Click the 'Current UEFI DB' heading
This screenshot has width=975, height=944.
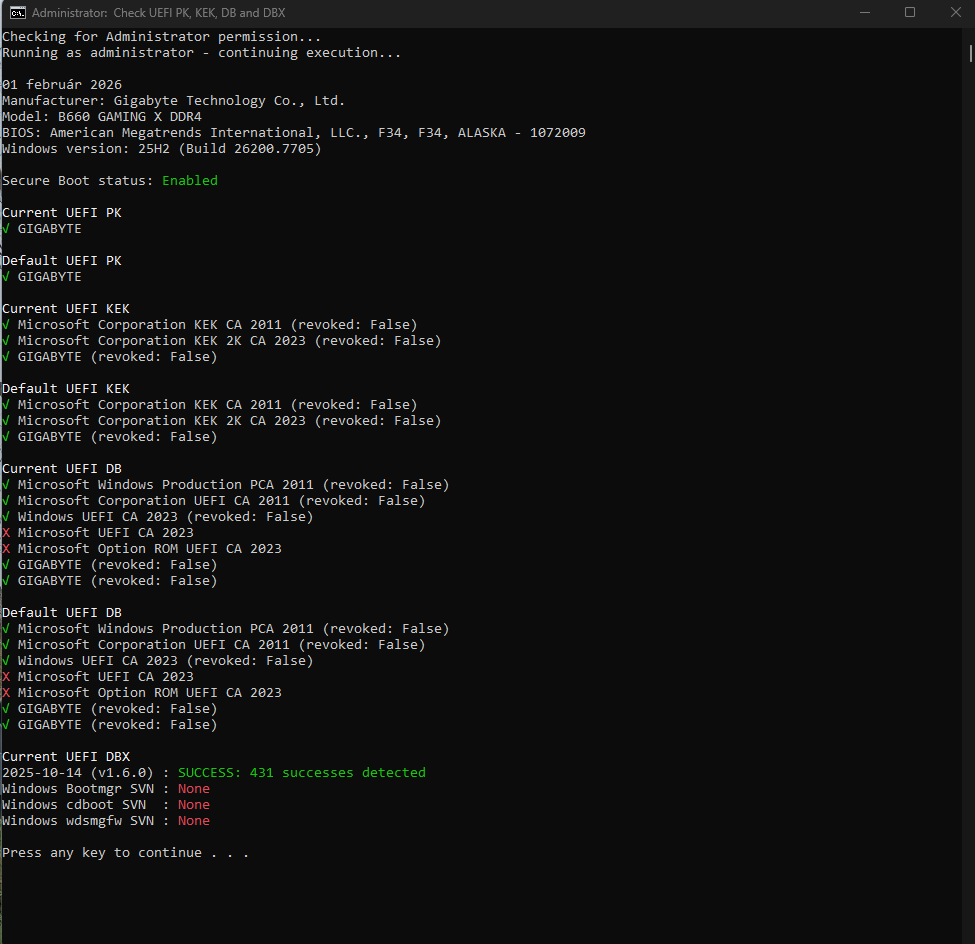62,469
